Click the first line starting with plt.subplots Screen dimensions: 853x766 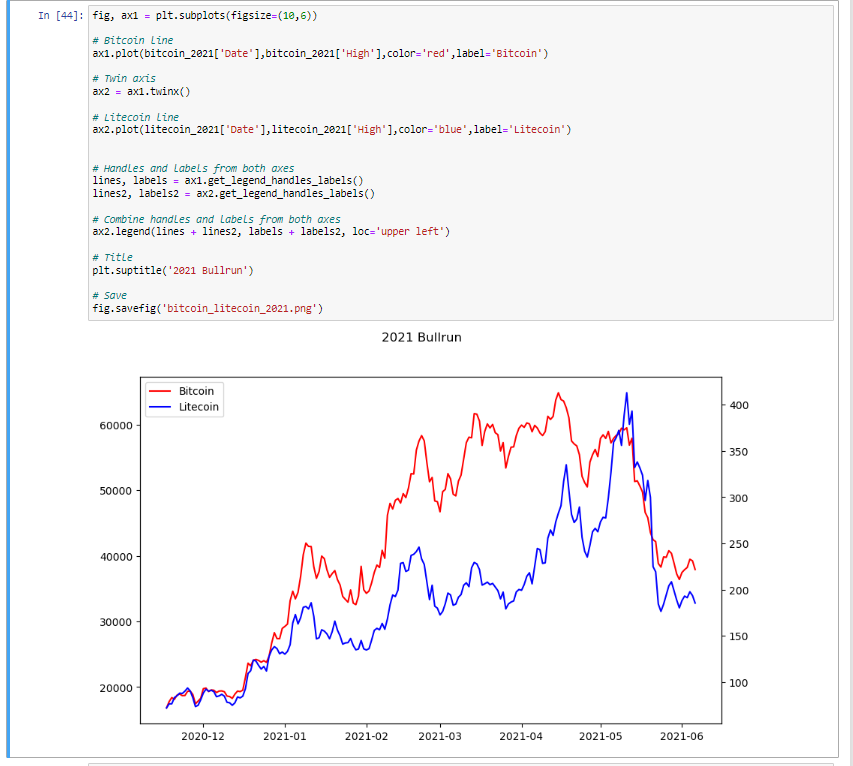coord(207,17)
